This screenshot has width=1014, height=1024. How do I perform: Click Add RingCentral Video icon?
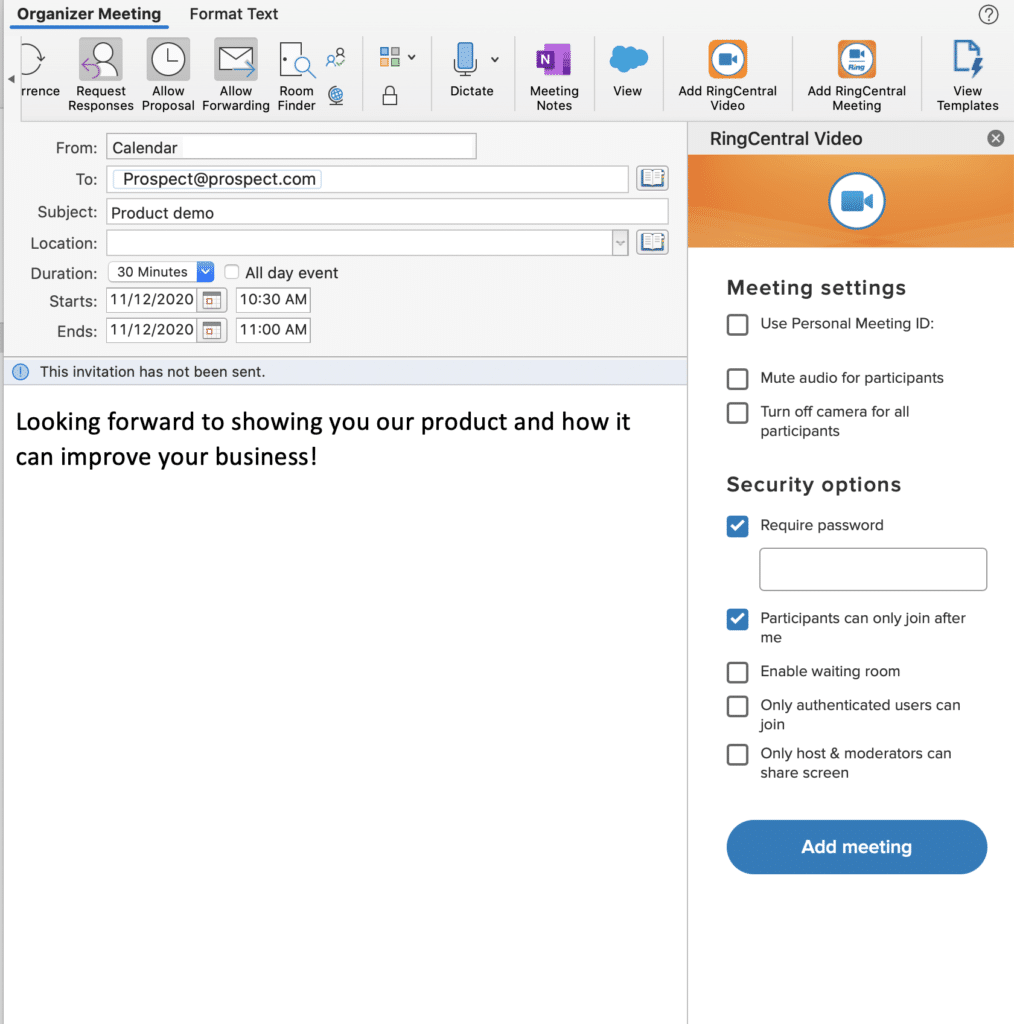point(727,61)
